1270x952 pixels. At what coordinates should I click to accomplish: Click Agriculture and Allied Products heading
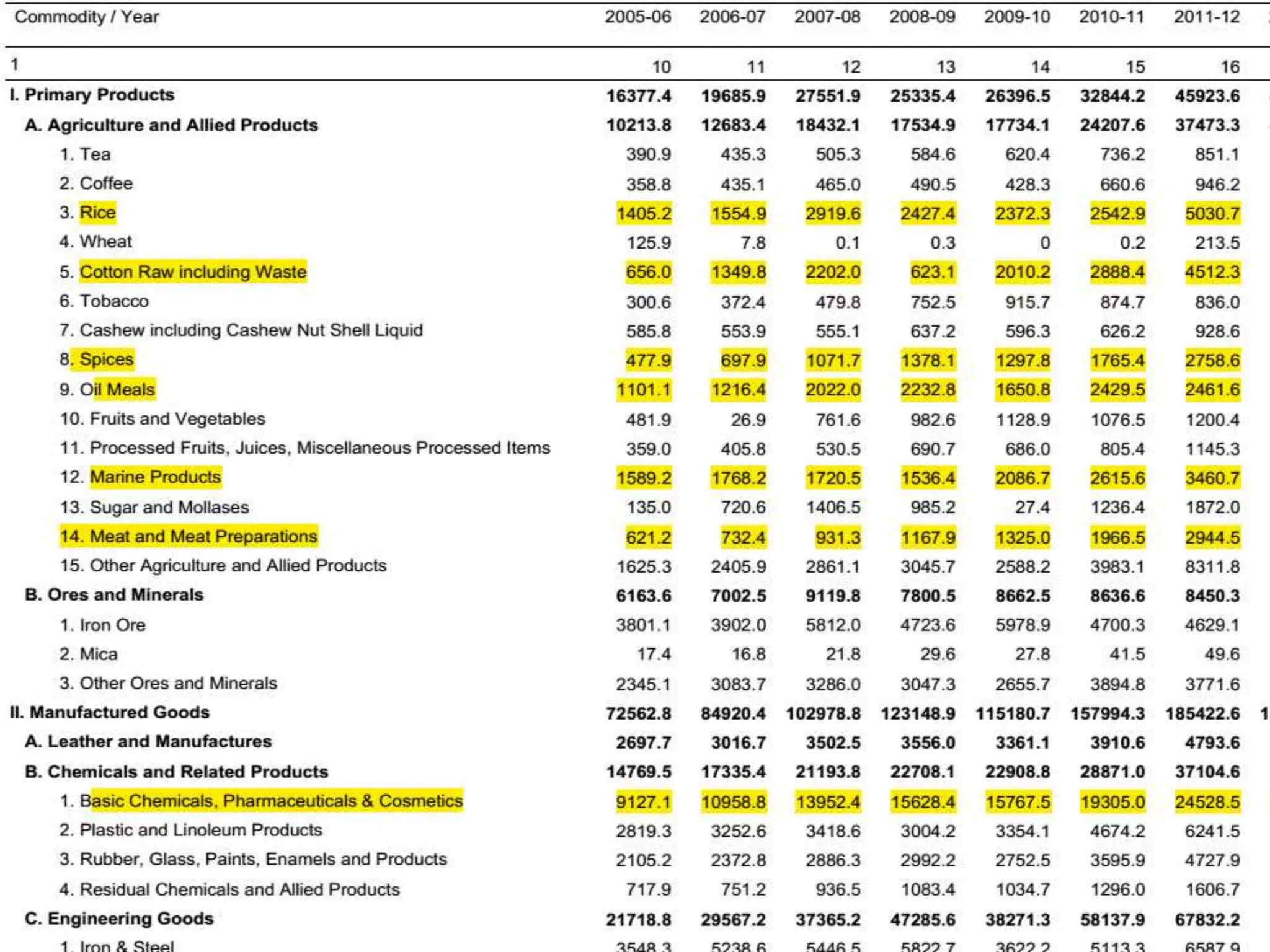point(171,125)
